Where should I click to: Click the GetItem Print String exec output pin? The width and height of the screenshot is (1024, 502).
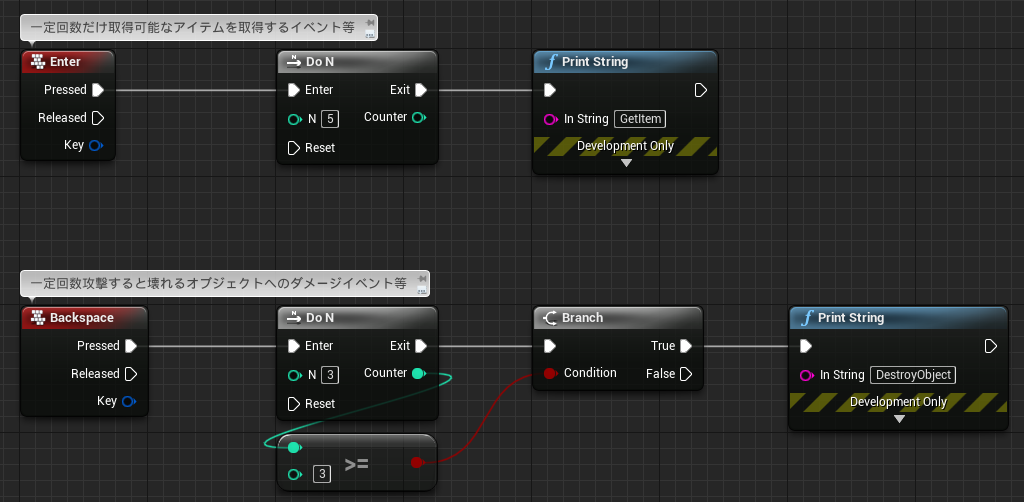click(701, 89)
